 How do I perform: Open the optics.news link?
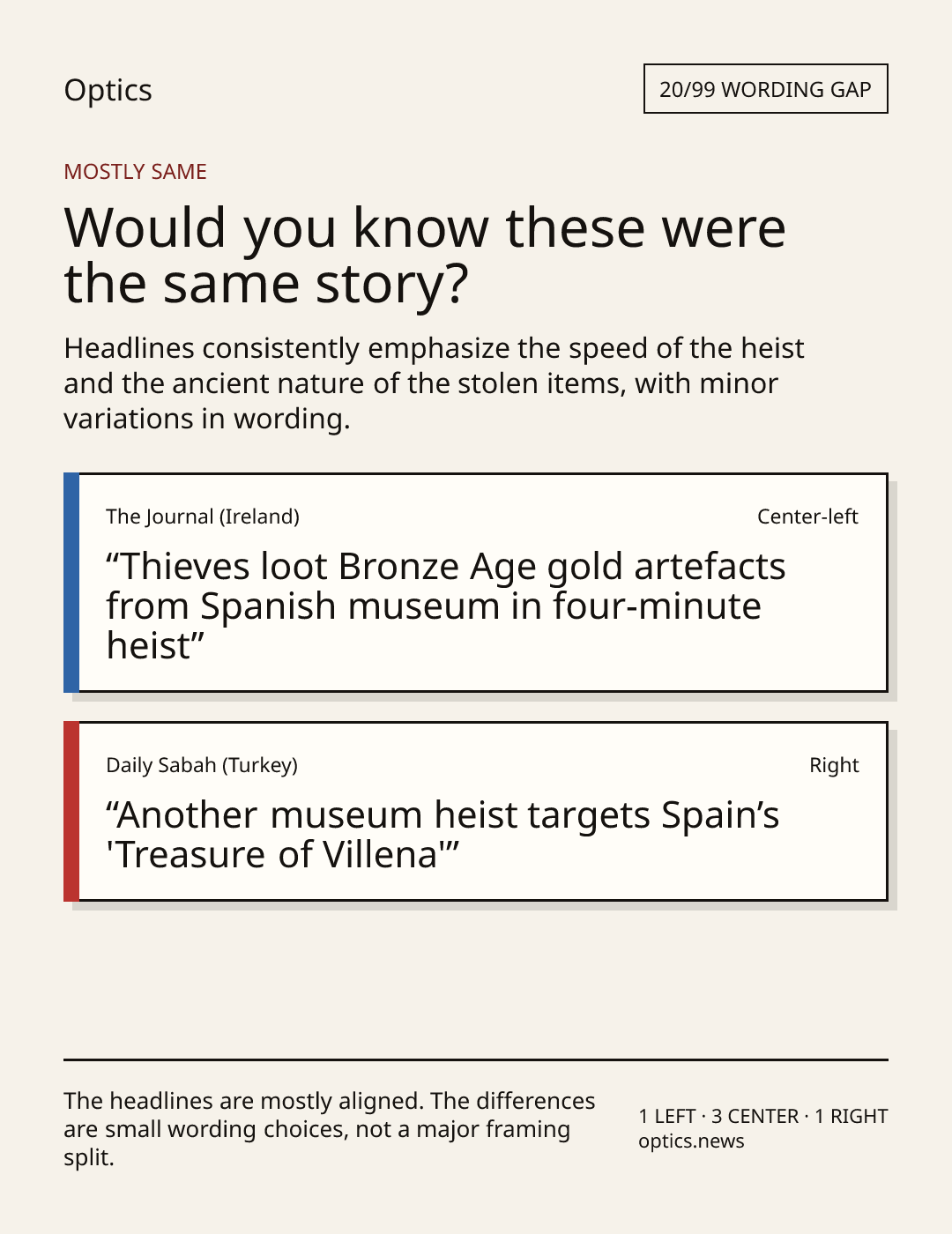(691, 1141)
